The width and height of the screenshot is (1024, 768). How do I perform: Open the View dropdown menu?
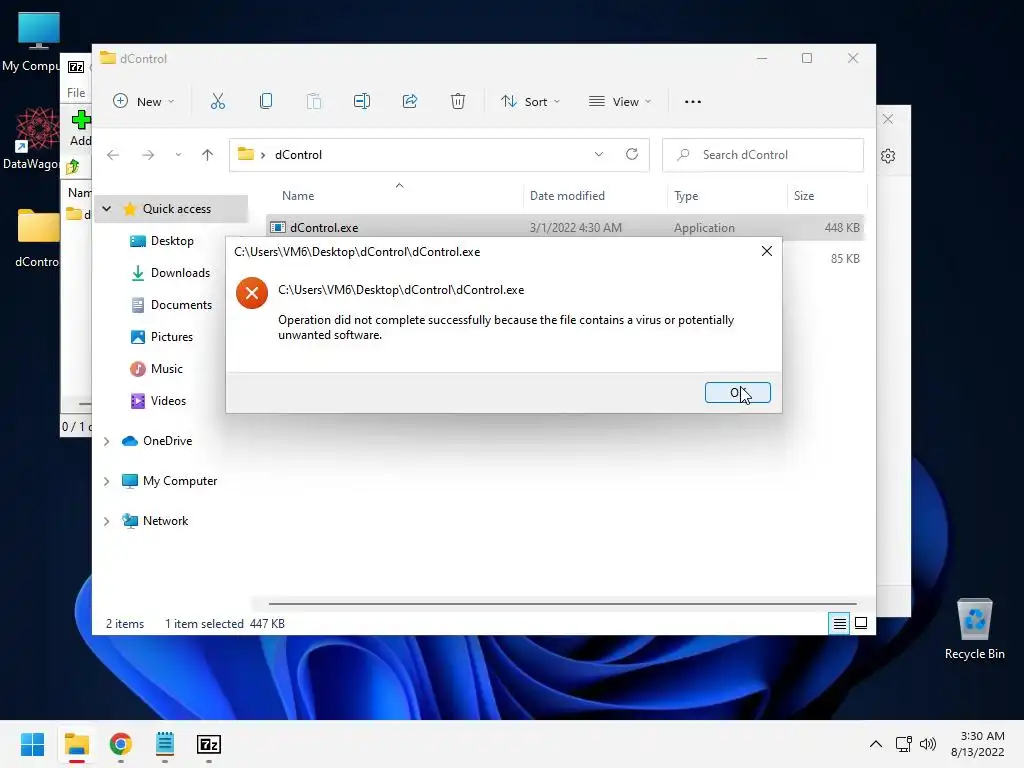point(620,101)
